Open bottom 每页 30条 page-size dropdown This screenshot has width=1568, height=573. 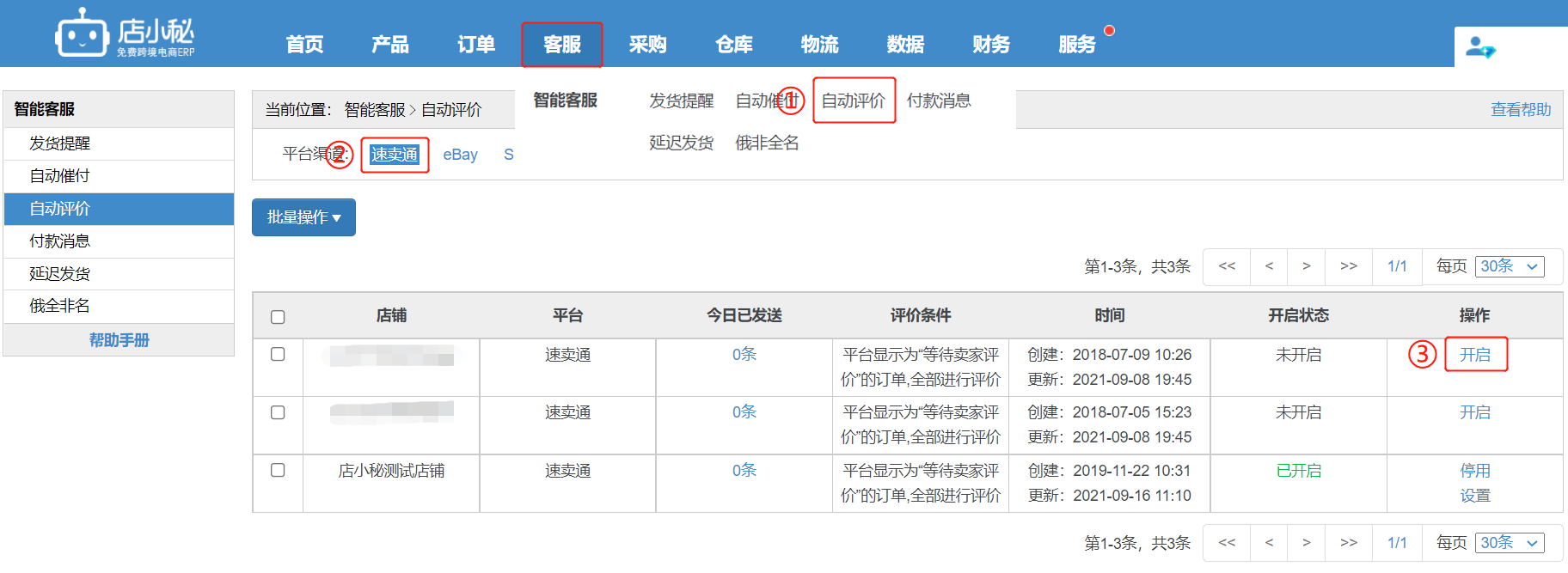pos(1510,543)
